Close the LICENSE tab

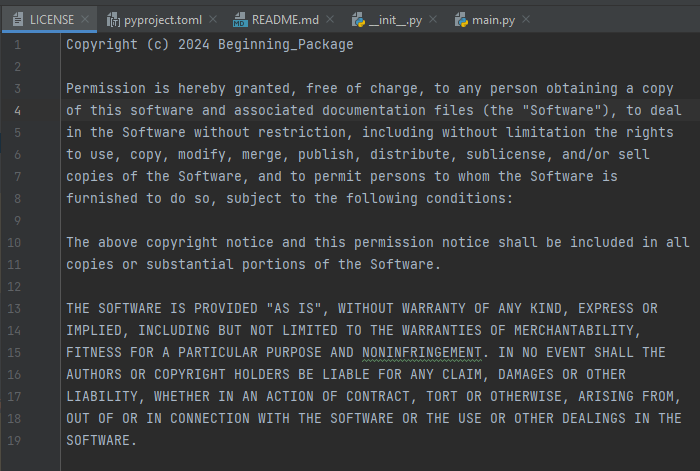85,19
